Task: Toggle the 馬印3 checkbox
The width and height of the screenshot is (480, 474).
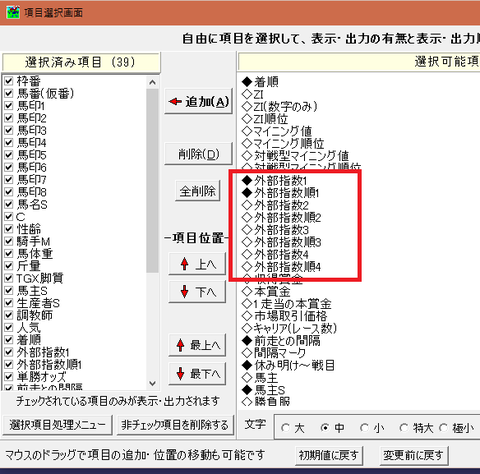Action: pos(9,130)
